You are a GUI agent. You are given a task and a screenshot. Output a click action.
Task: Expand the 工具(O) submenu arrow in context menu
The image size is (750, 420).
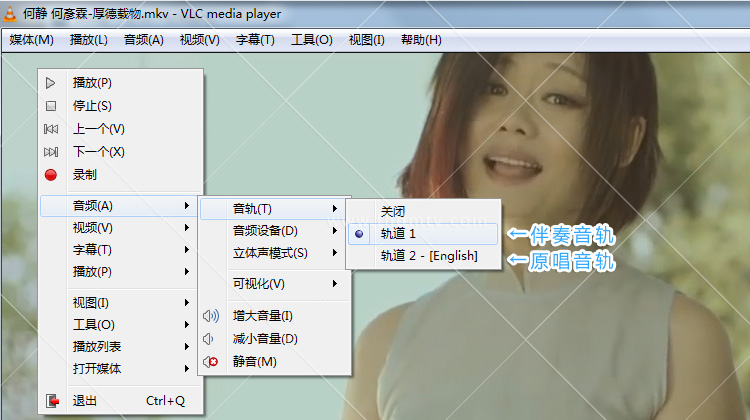pos(187,325)
